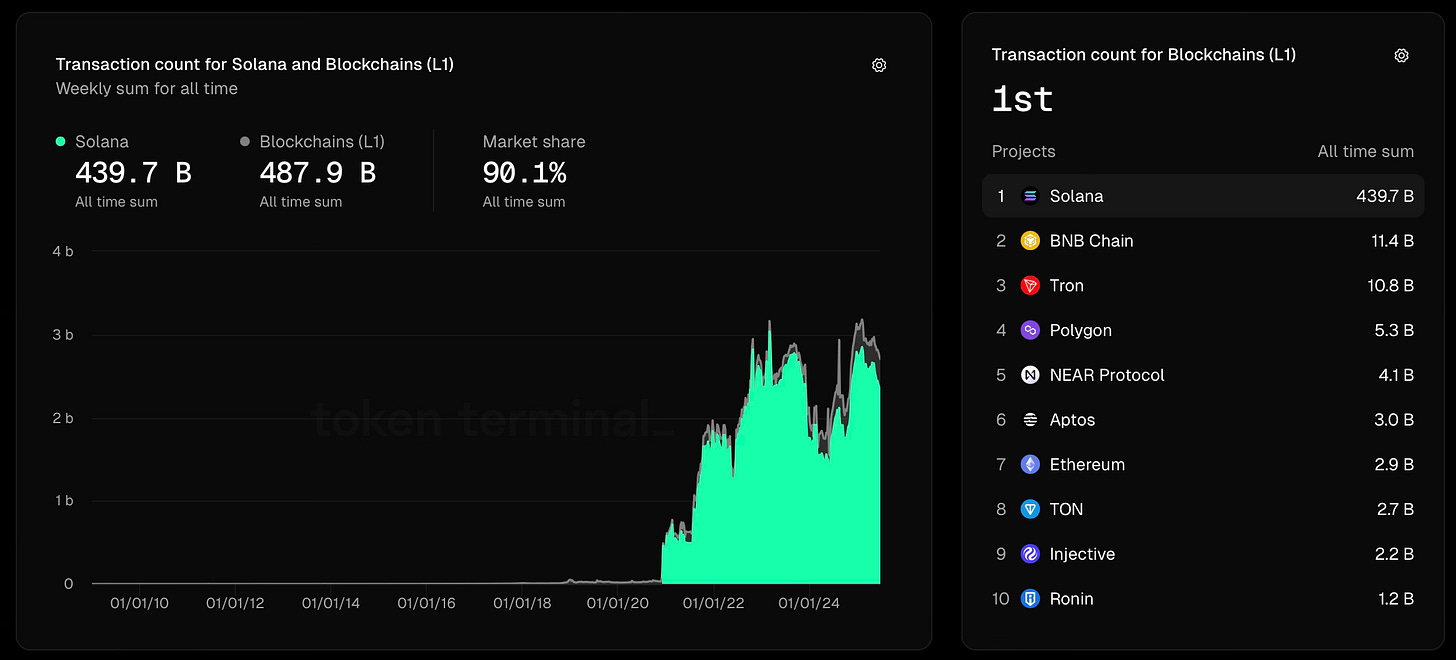
Task: Click the 3 b y-axis label
Action: [x=63, y=335]
